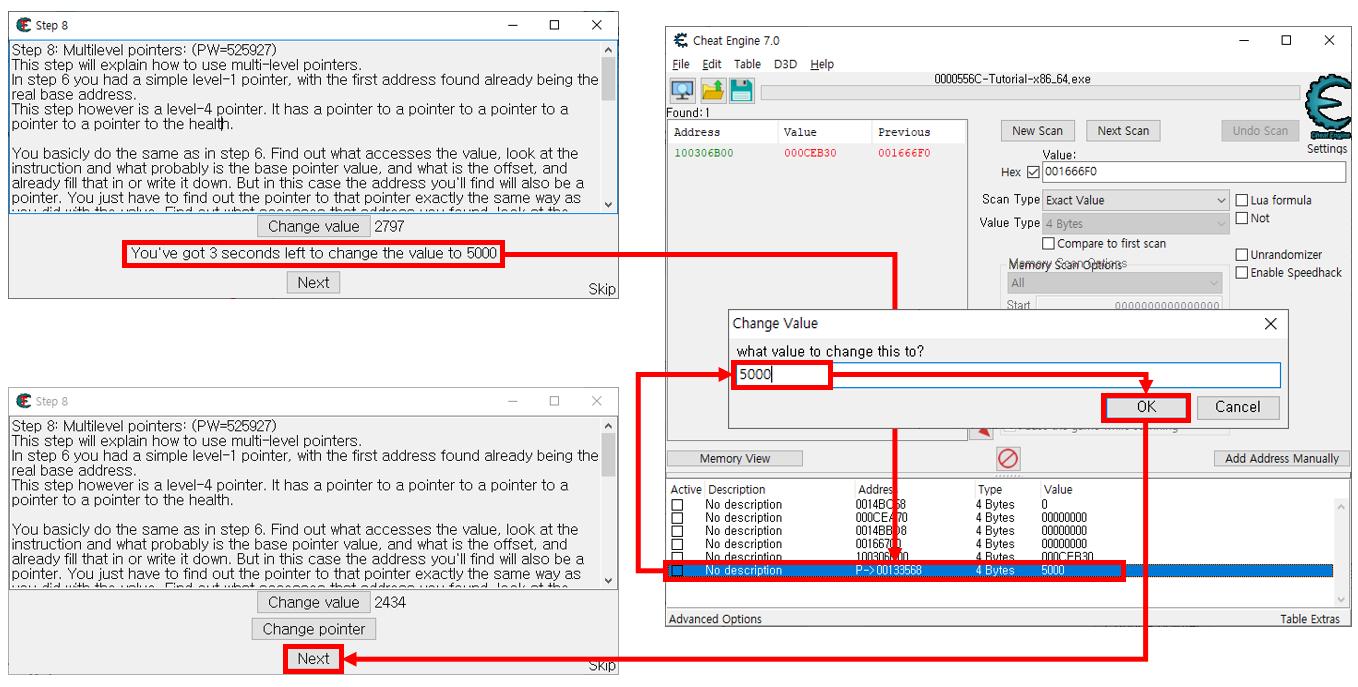Activate checkbox for address 00166700 row
1358x687 pixels.
point(677,544)
